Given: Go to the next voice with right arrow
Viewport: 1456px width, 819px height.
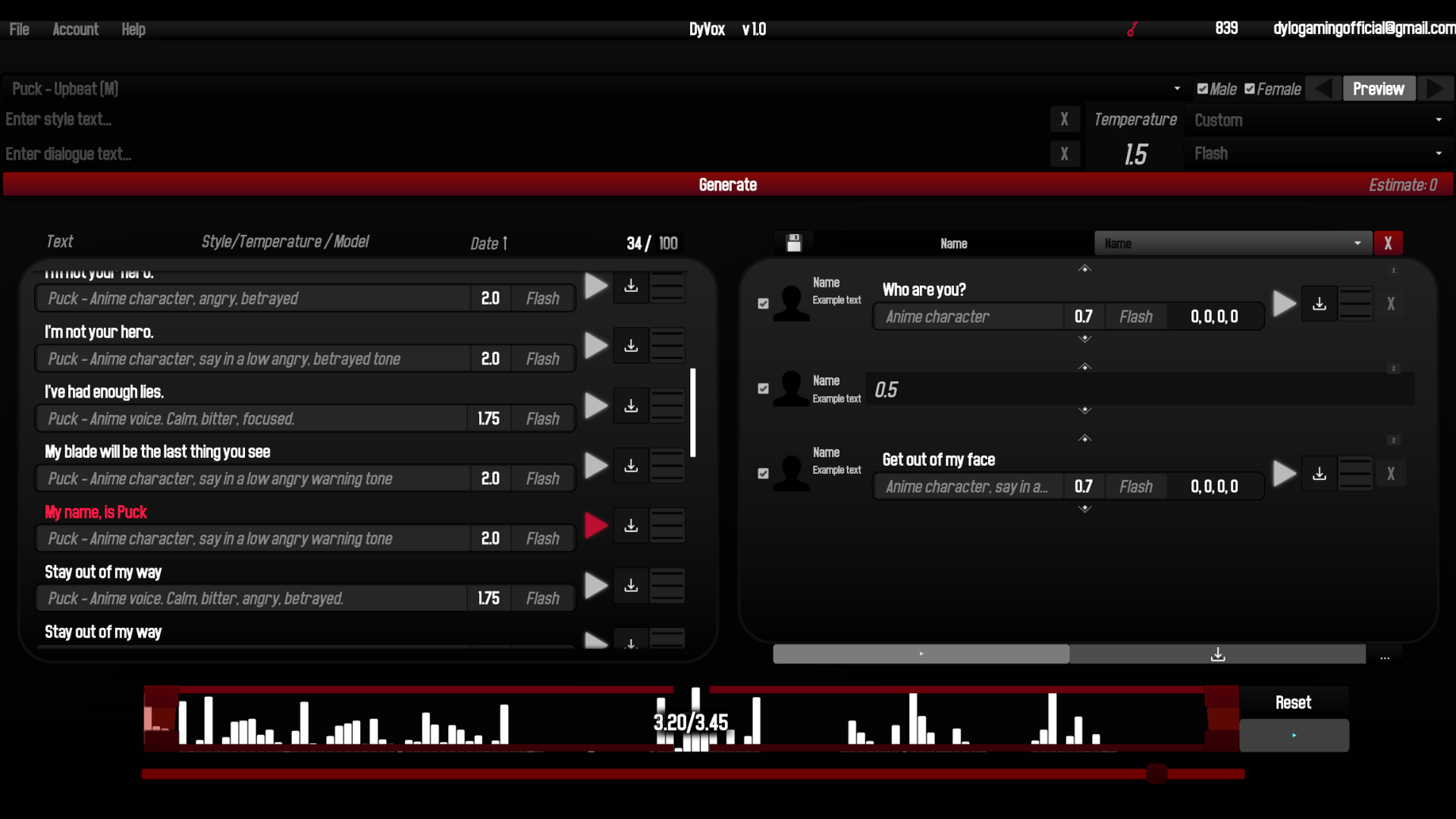Looking at the screenshot, I should (1435, 89).
